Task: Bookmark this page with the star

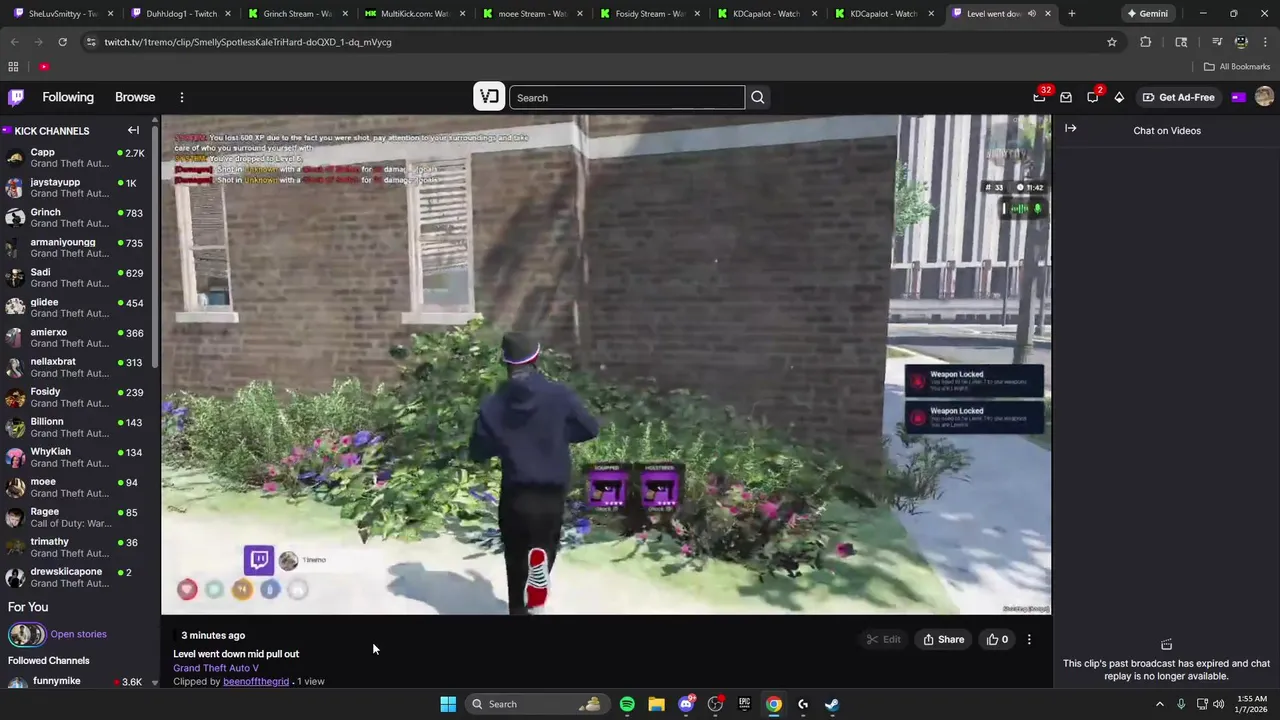Action: coord(1111,42)
